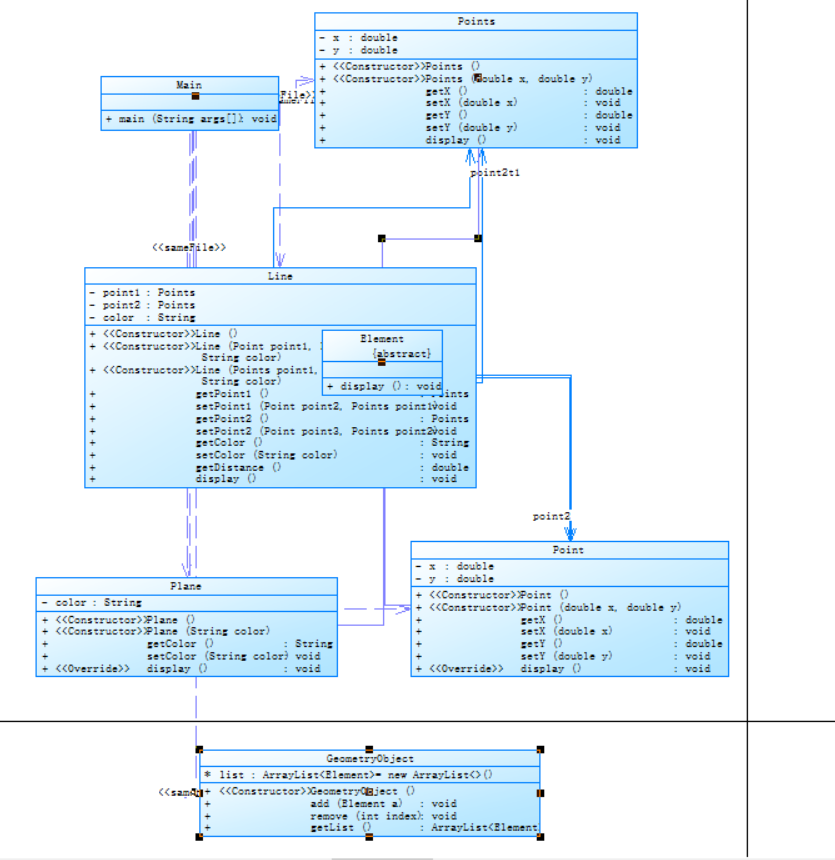Image resolution: width=835 pixels, height=860 pixels.
Task: Click GeometryObject bottom-right corner handle
Action: click(540, 836)
